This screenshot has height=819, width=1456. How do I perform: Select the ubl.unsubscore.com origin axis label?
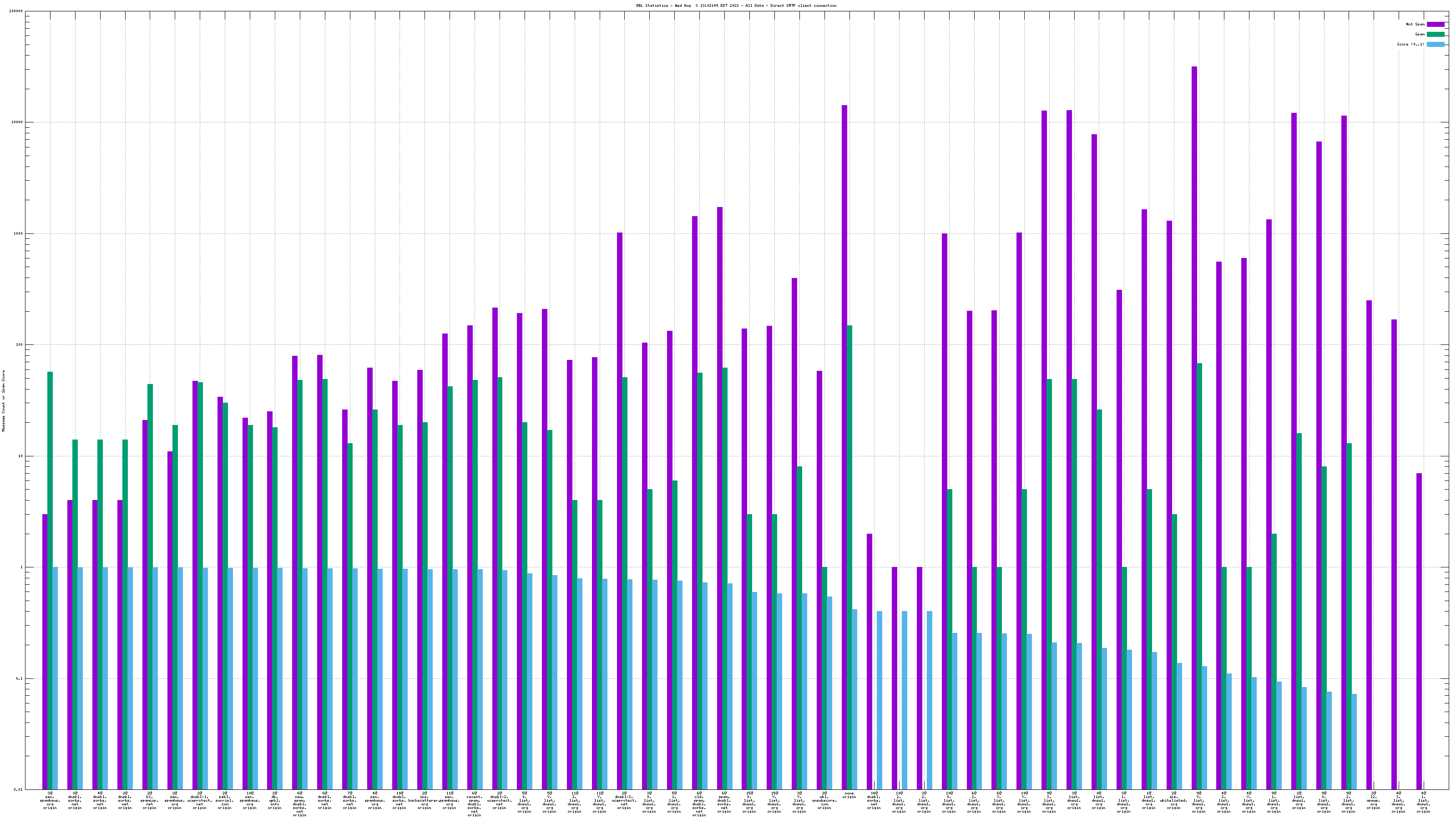pos(824,800)
